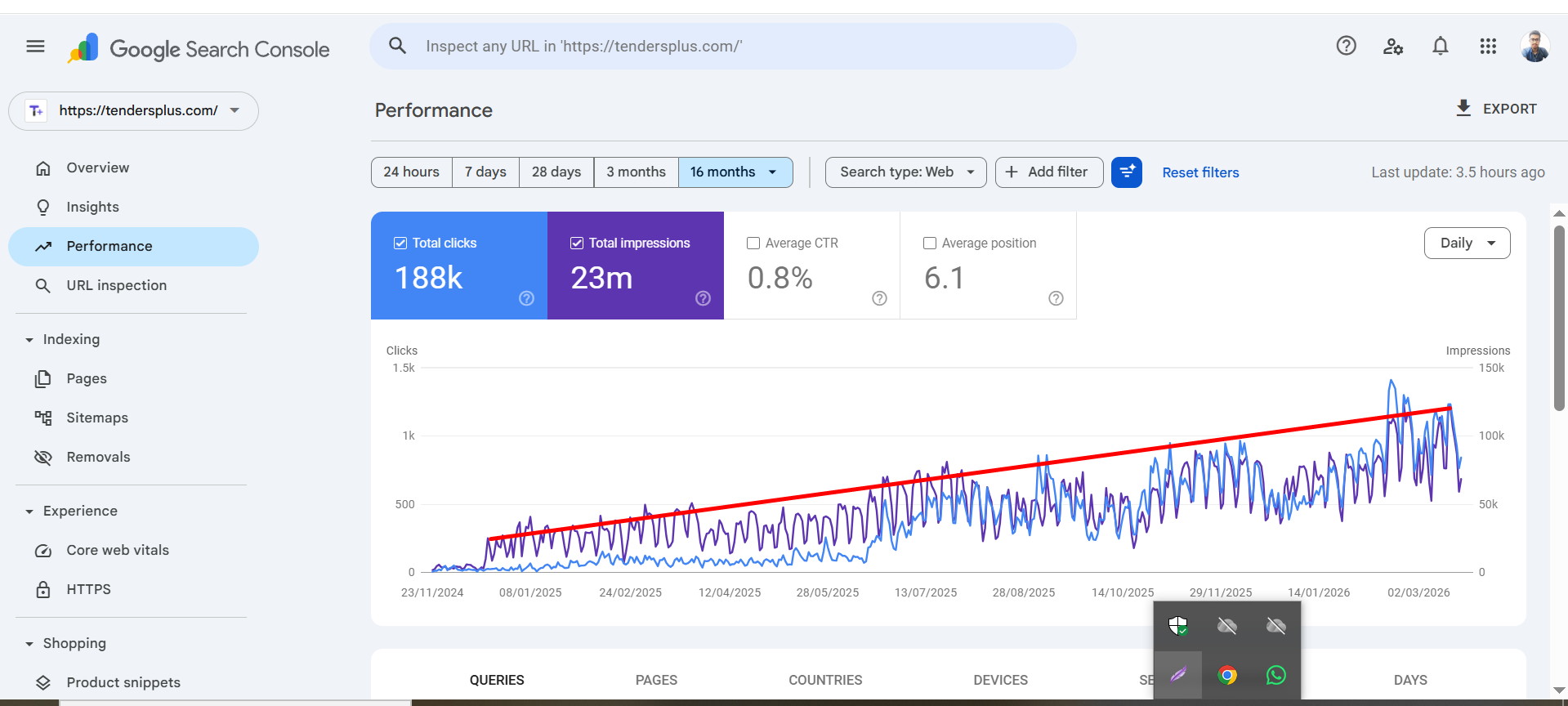Open Windows Security shield tray icon
The width and height of the screenshot is (1568, 706).
point(1177,626)
